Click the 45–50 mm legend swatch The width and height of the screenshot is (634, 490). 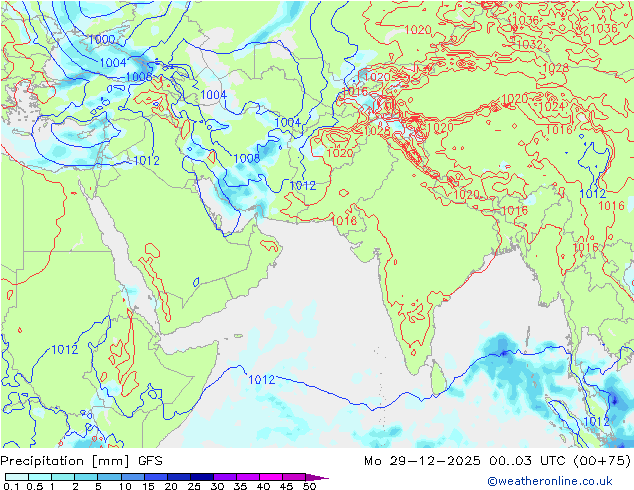pos(294,477)
